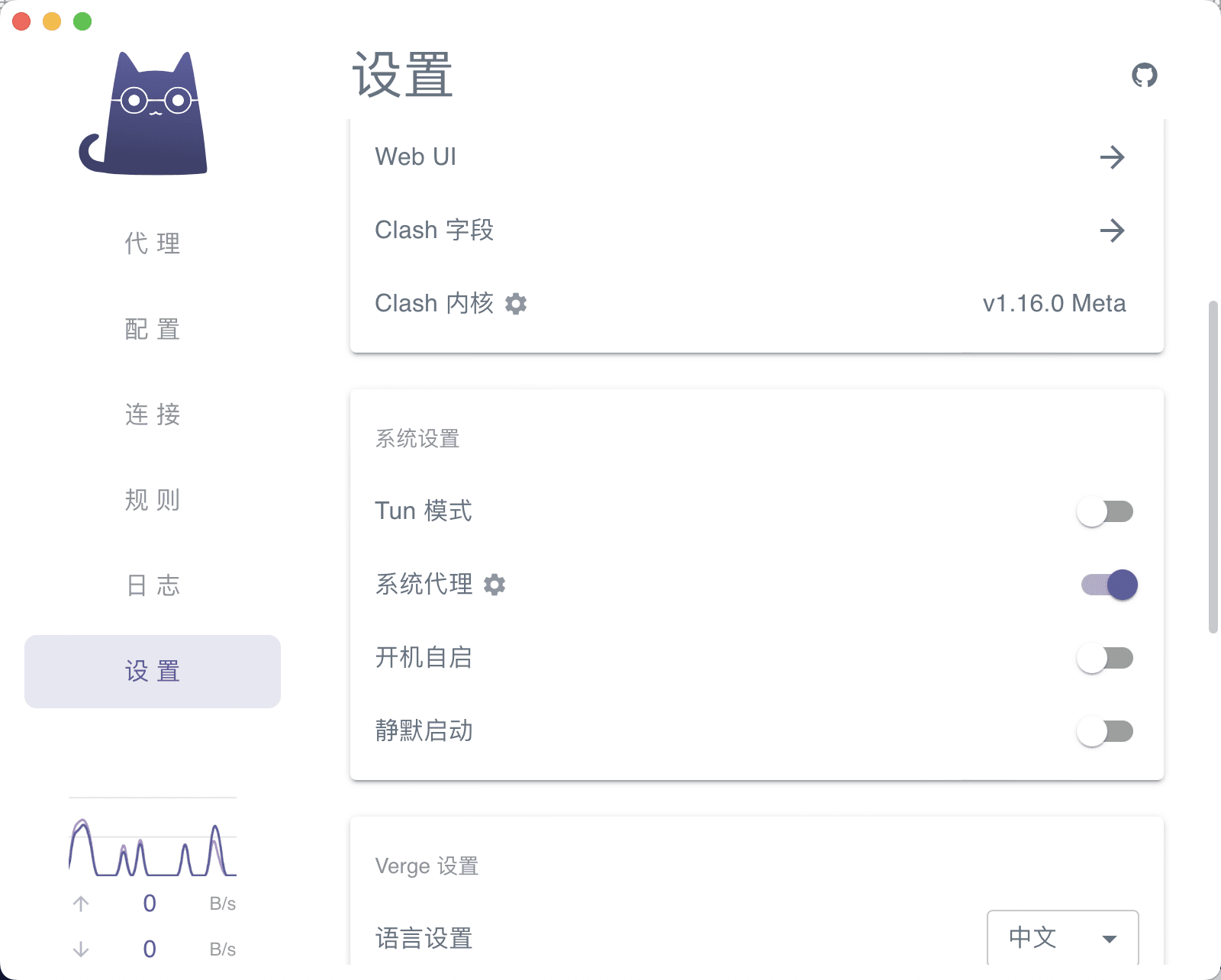
Task: Open Clash 字段 arrow
Action: coord(1113,230)
